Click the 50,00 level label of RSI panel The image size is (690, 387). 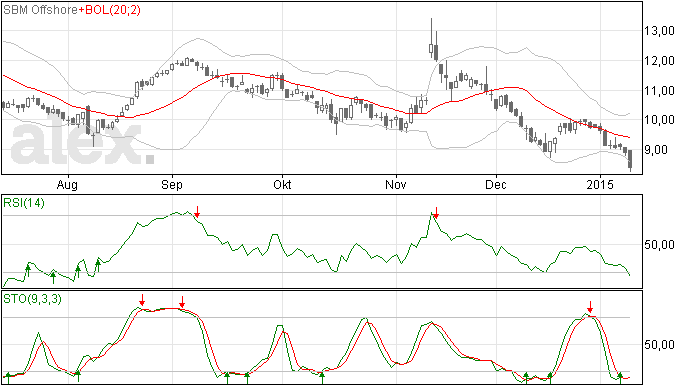[659, 245]
